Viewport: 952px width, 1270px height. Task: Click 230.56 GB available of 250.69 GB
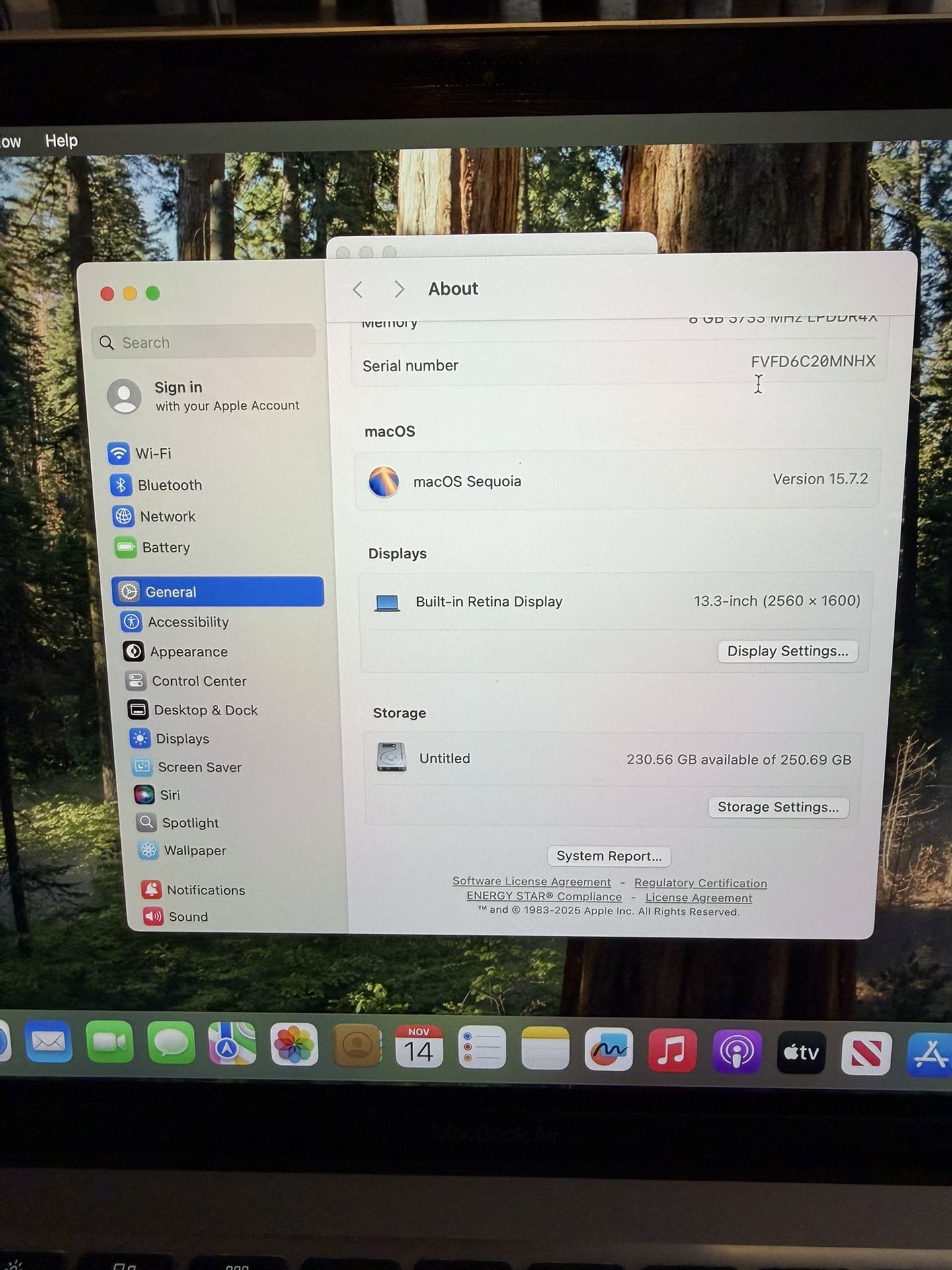[x=739, y=759]
